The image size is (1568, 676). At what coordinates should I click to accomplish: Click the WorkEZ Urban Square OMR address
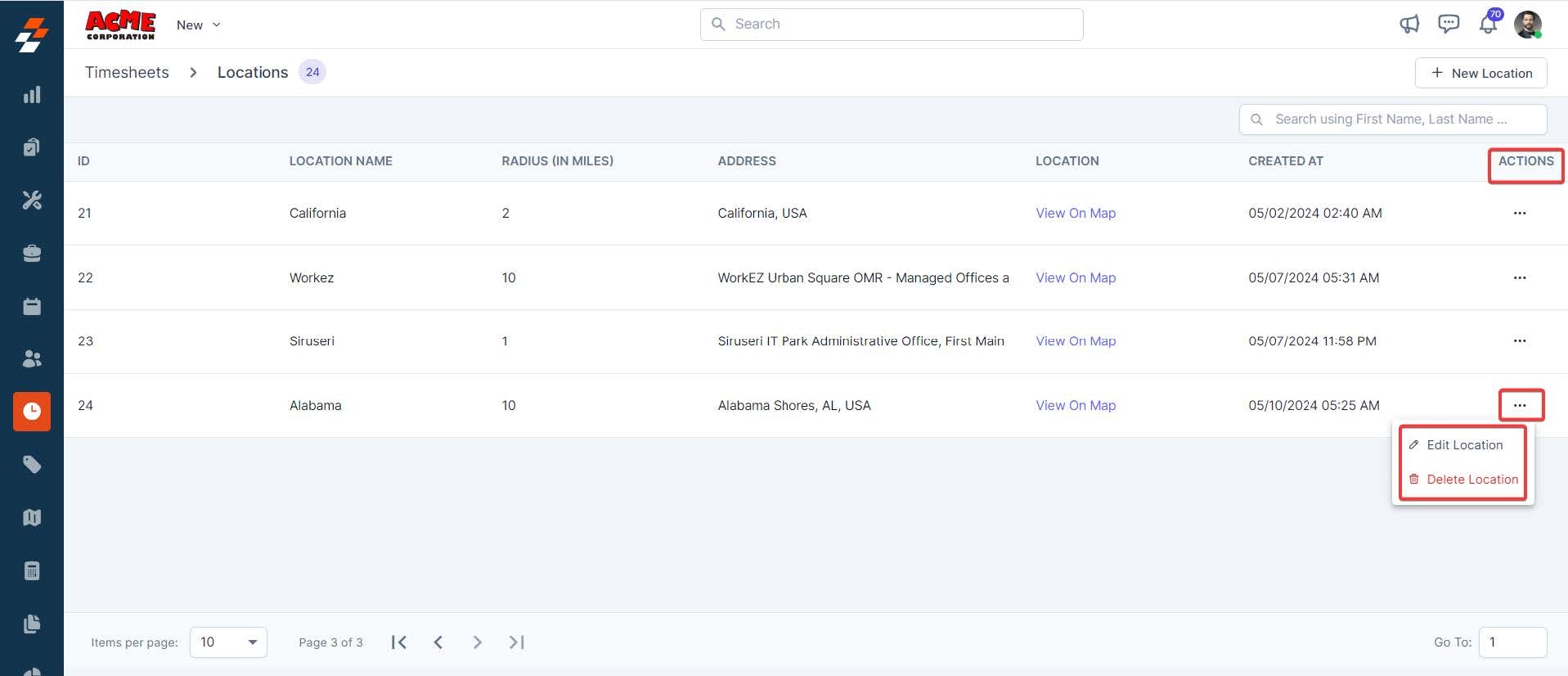coord(863,277)
